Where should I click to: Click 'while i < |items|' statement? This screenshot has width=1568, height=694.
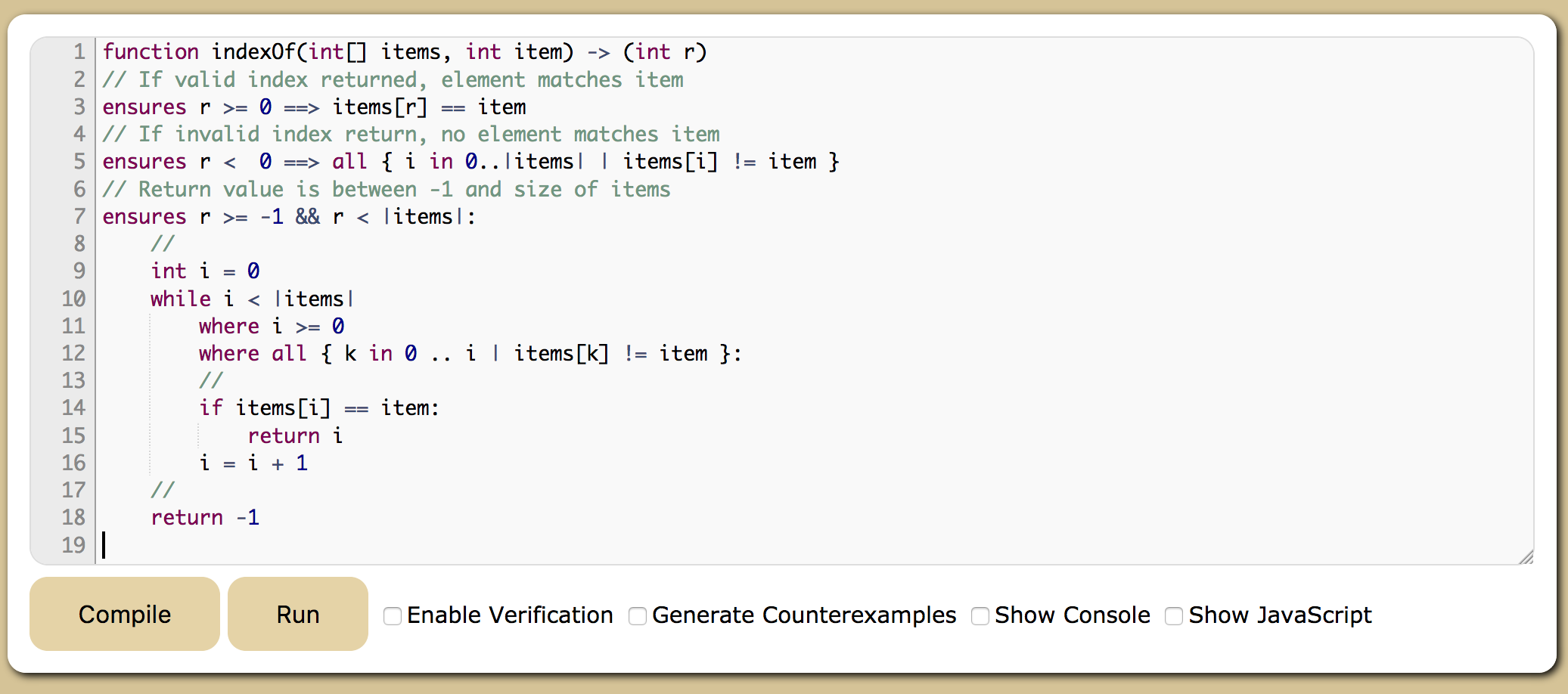click(253, 299)
